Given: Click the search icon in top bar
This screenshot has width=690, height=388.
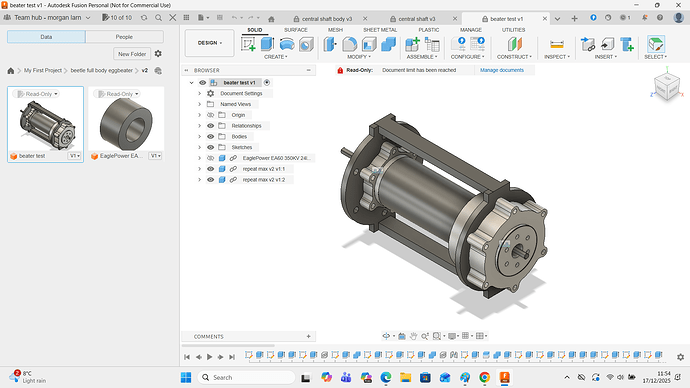Looking at the screenshot, I should click(158, 18).
